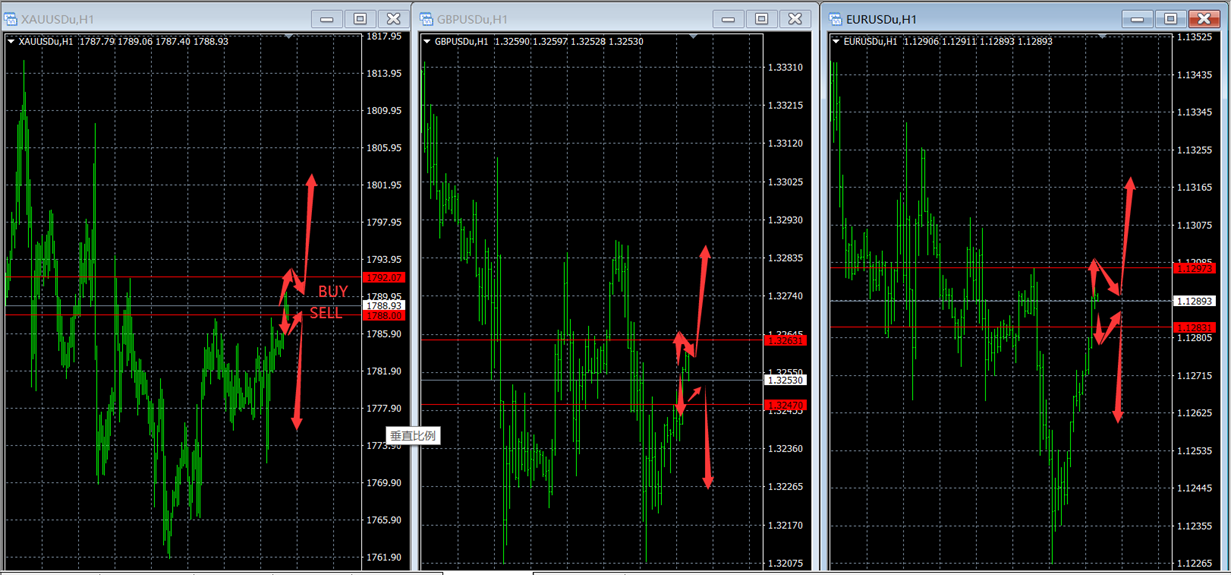Click the GBPUSDu,H1 chart window icon
This screenshot has width=1231, height=575.
(426, 19)
